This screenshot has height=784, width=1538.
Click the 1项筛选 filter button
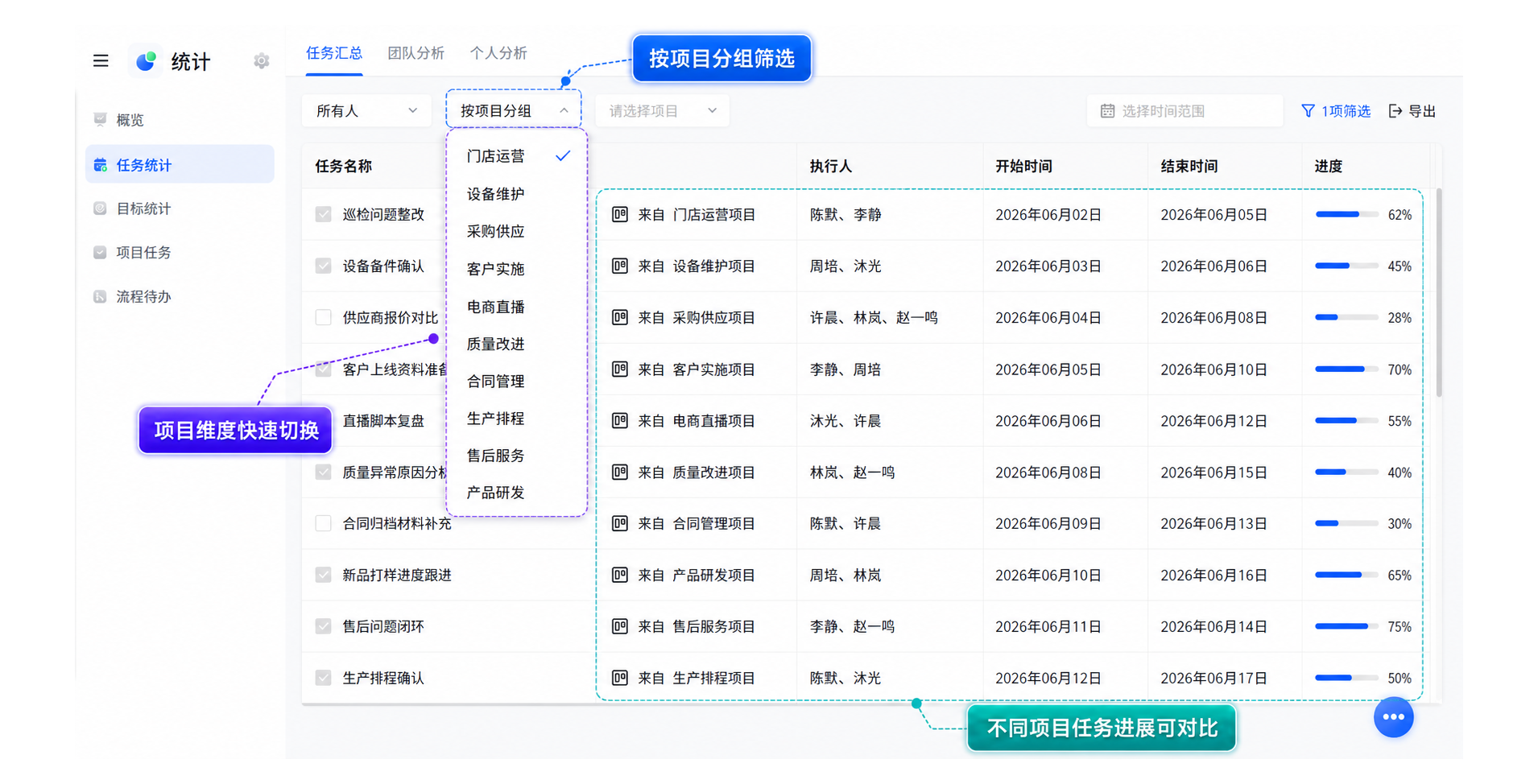coord(1336,111)
